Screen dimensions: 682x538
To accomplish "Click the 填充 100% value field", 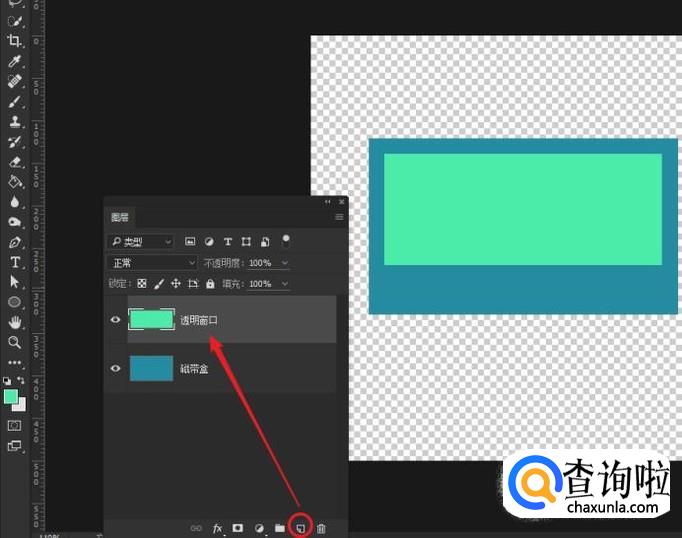I will (x=261, y=284).
